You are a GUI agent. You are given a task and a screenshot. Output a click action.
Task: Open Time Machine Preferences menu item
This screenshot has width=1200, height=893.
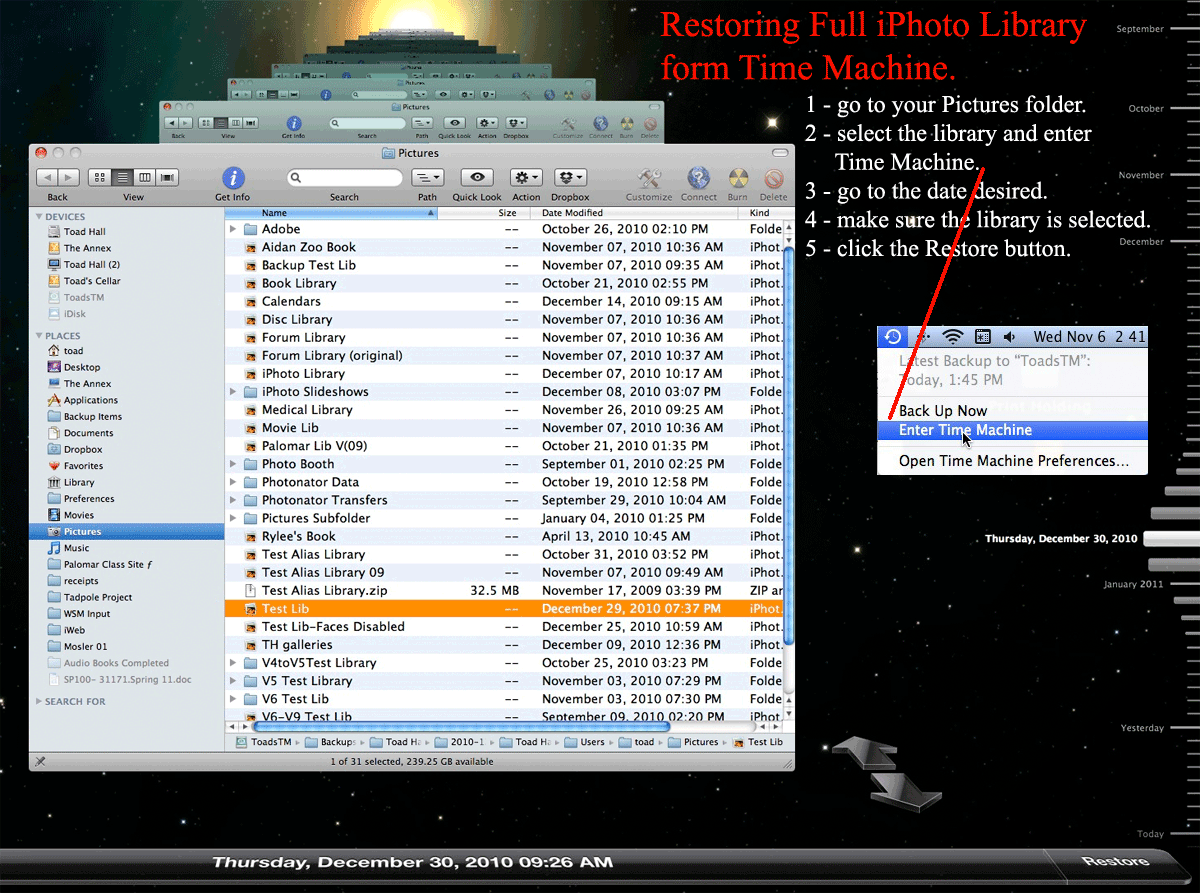(x=1012, y=461)
